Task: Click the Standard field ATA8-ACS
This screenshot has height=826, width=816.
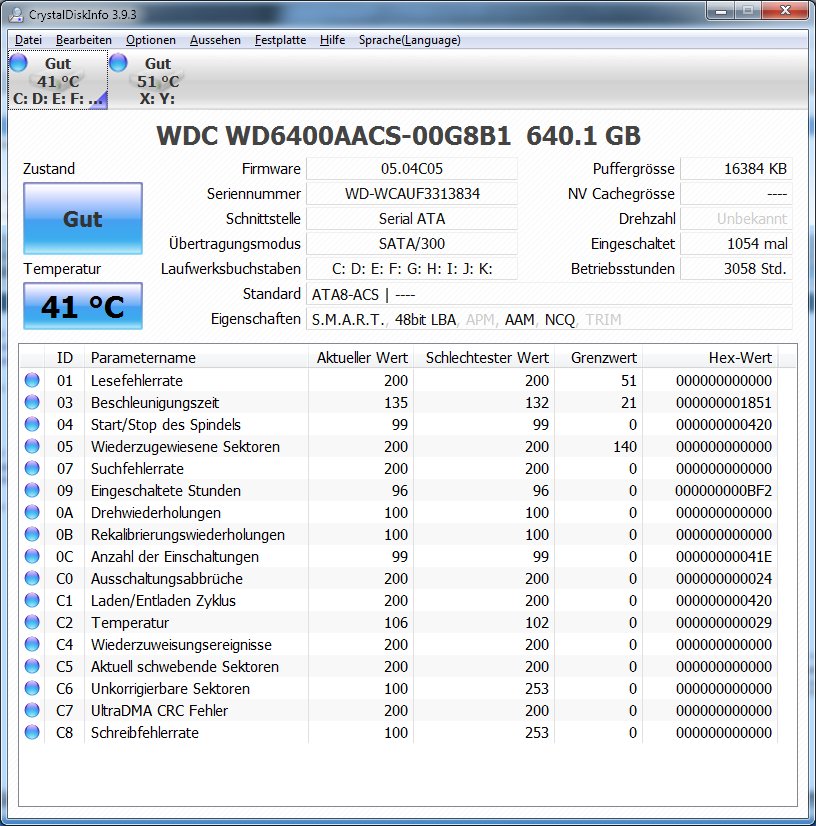Action: pyautogui.click(x=549, y=294)
